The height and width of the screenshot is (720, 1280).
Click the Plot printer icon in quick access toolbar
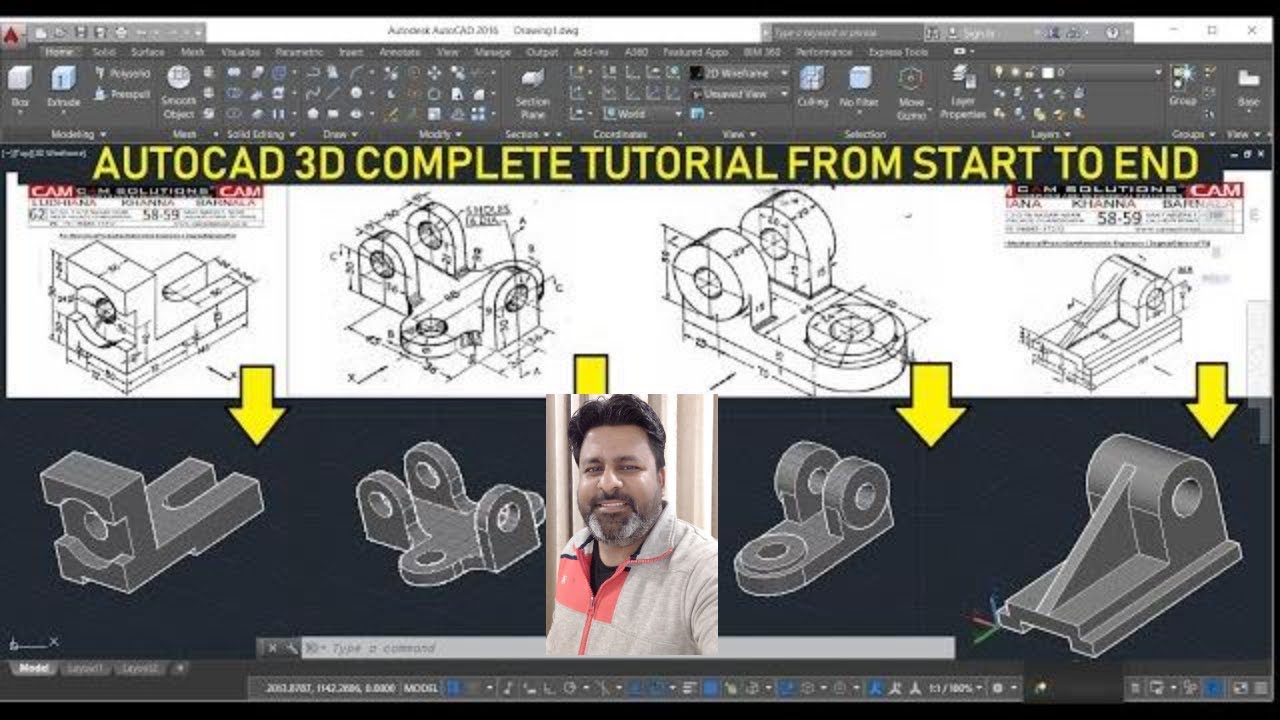click(x=121, y=33)
